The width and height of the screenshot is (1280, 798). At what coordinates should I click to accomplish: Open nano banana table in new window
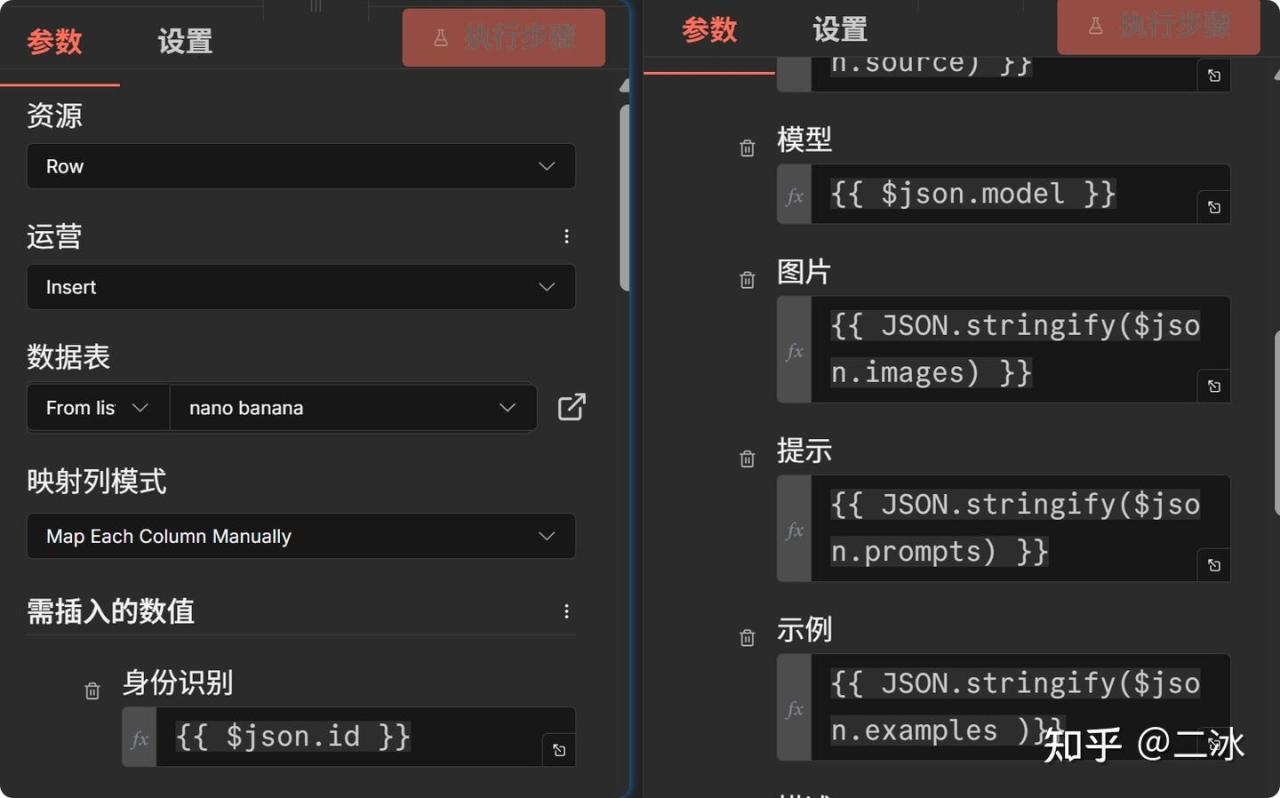[x=571, y=407]
